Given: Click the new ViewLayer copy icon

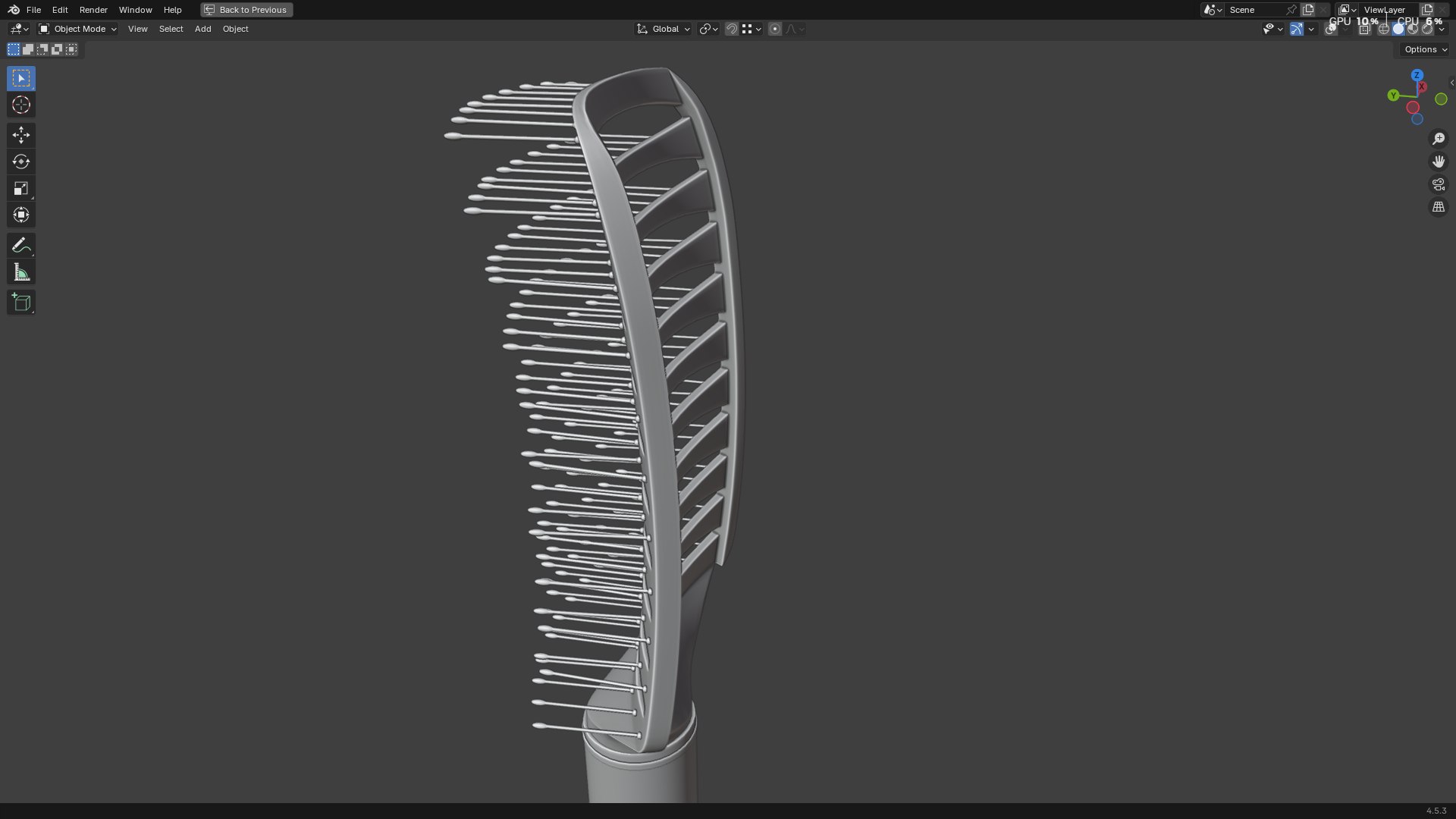Looking at the screenshot, I should click(1426, 10).
